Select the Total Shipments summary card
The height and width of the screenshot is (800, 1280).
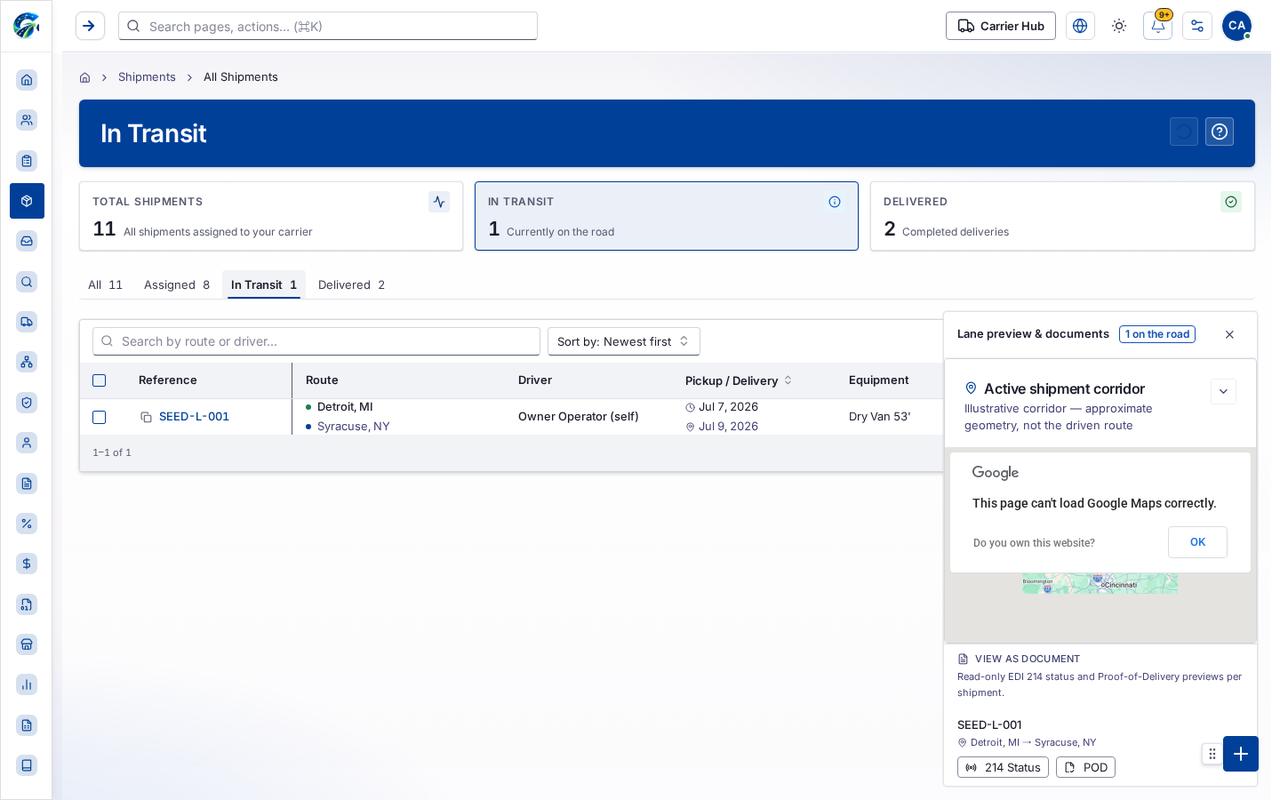[271, 216]
